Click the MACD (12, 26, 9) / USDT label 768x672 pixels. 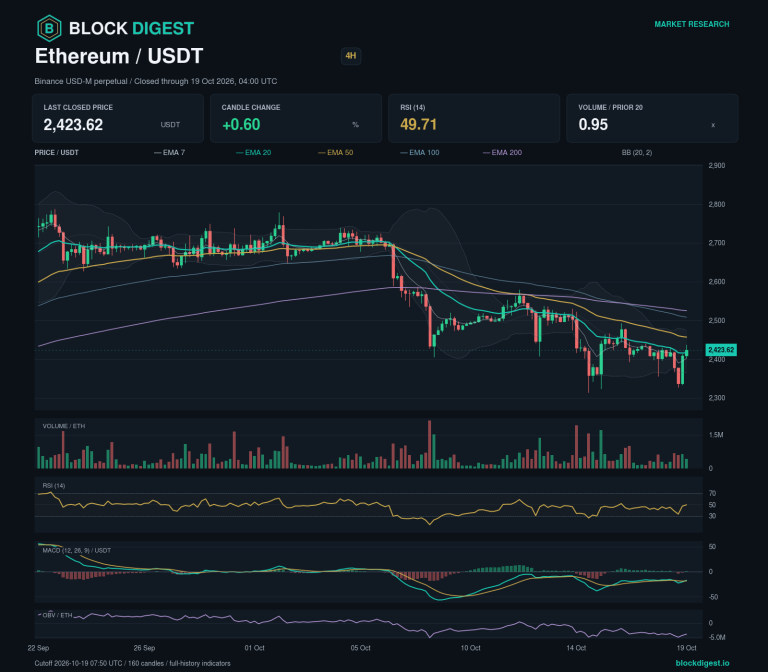[x=76, y=551]
